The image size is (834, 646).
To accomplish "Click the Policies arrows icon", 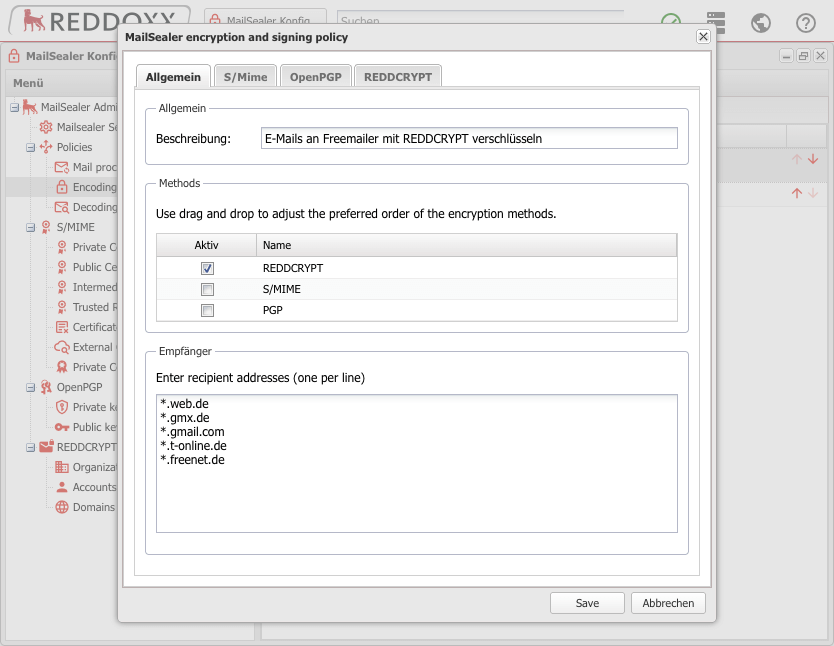I will coord(46,147).
